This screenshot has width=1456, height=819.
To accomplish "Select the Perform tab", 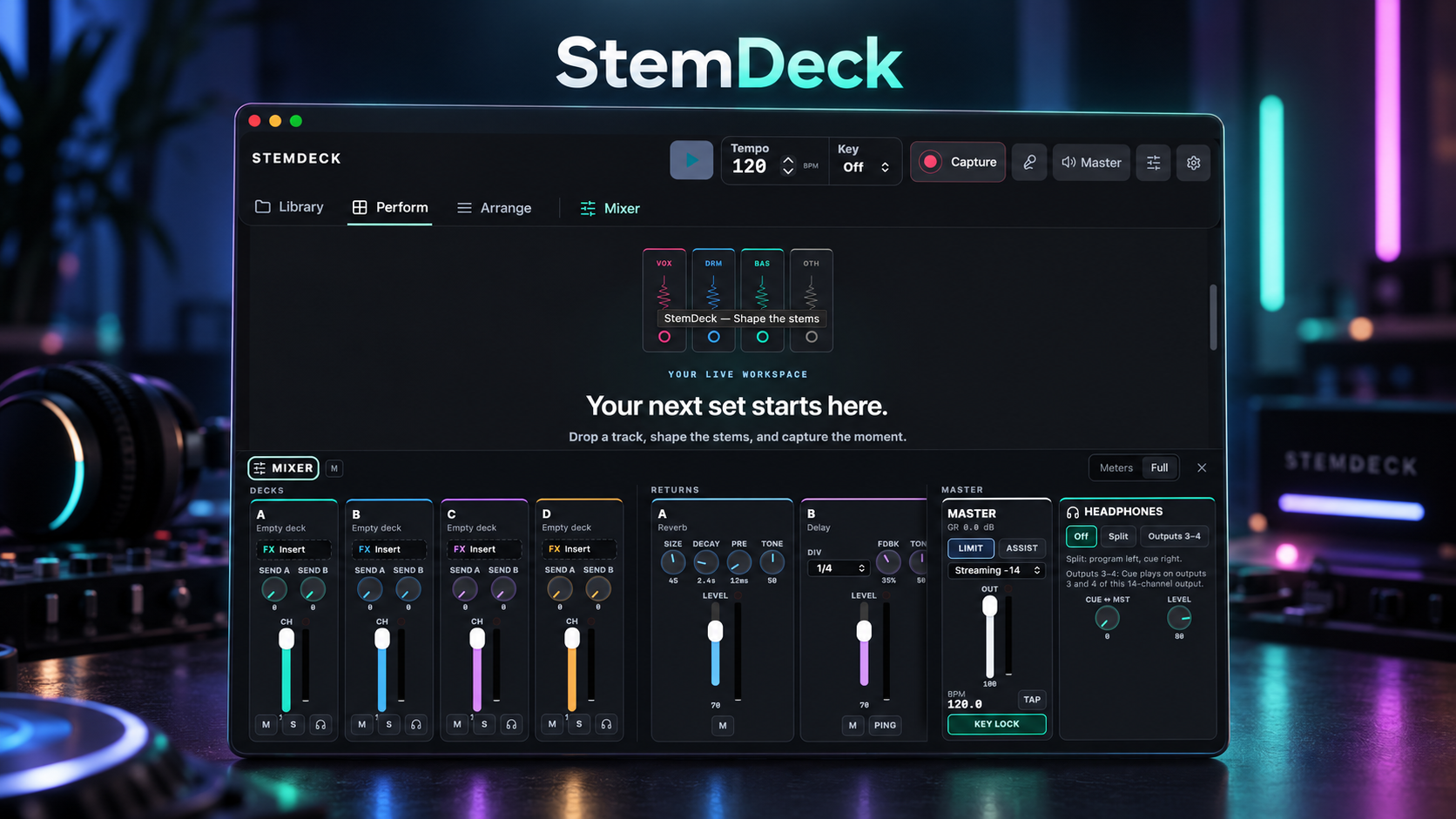I will pyautogui.click(x=390, y=207).
